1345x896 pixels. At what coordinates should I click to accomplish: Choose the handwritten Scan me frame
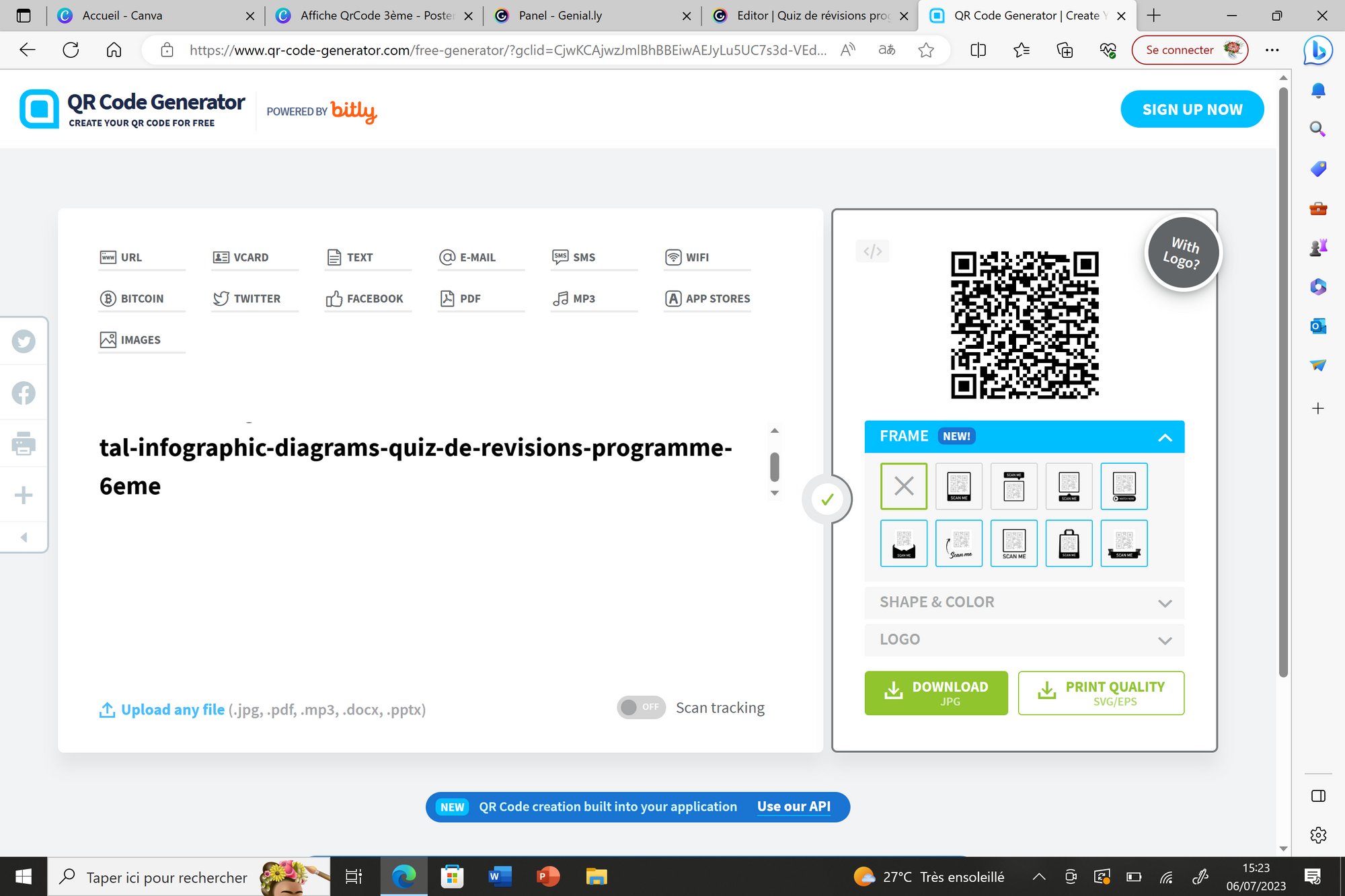point(959,543)
